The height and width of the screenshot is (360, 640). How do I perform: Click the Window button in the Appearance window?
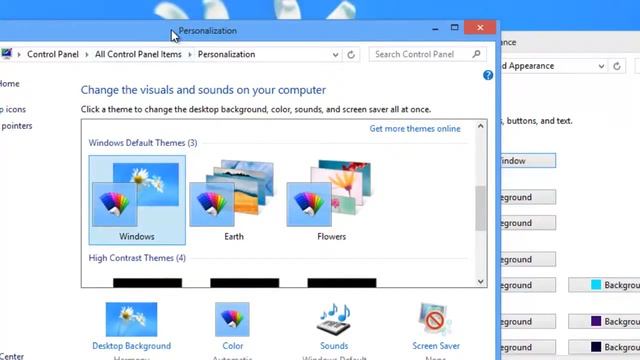click(528, 161)
